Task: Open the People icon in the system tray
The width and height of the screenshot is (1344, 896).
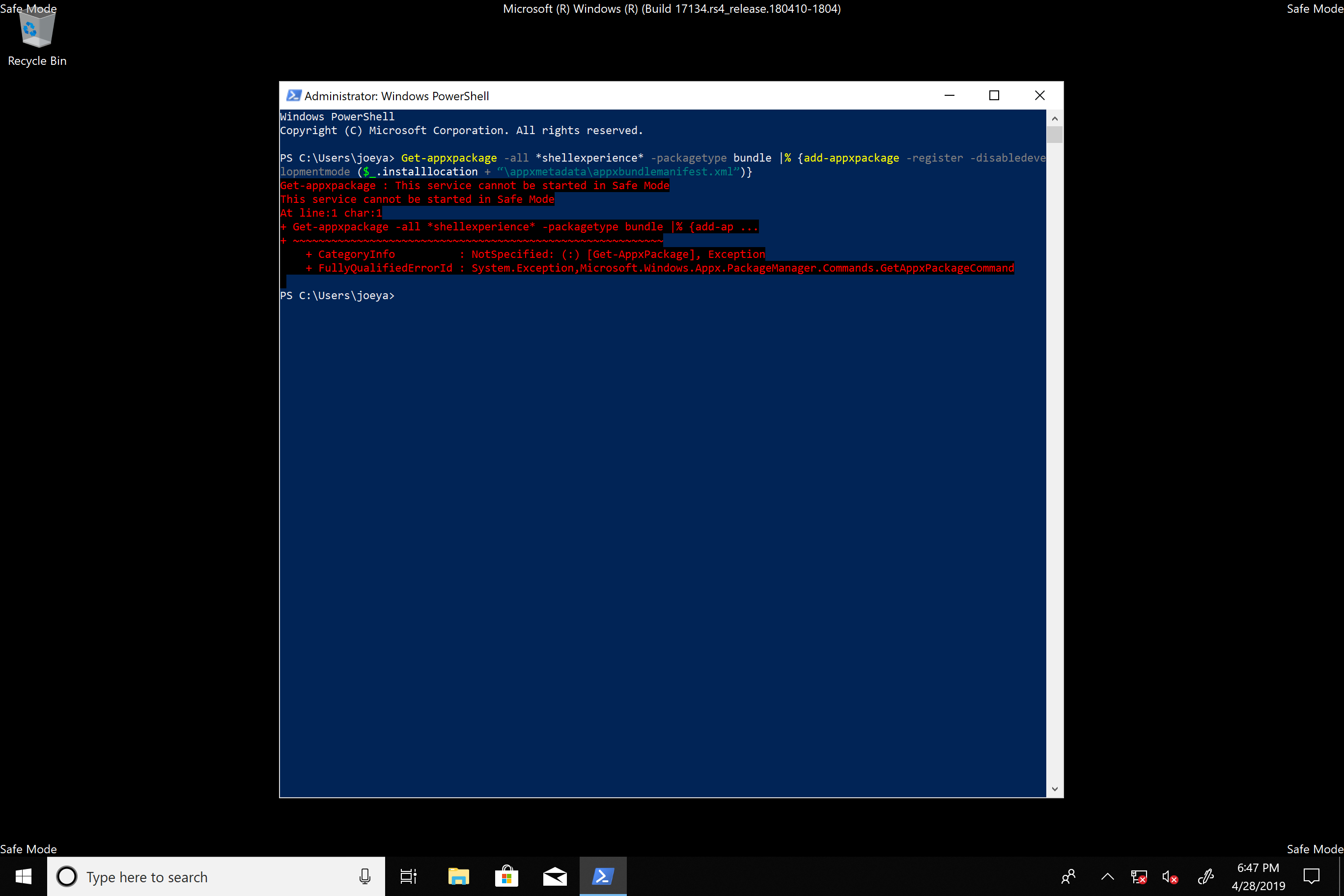Action: [1068, 876]
